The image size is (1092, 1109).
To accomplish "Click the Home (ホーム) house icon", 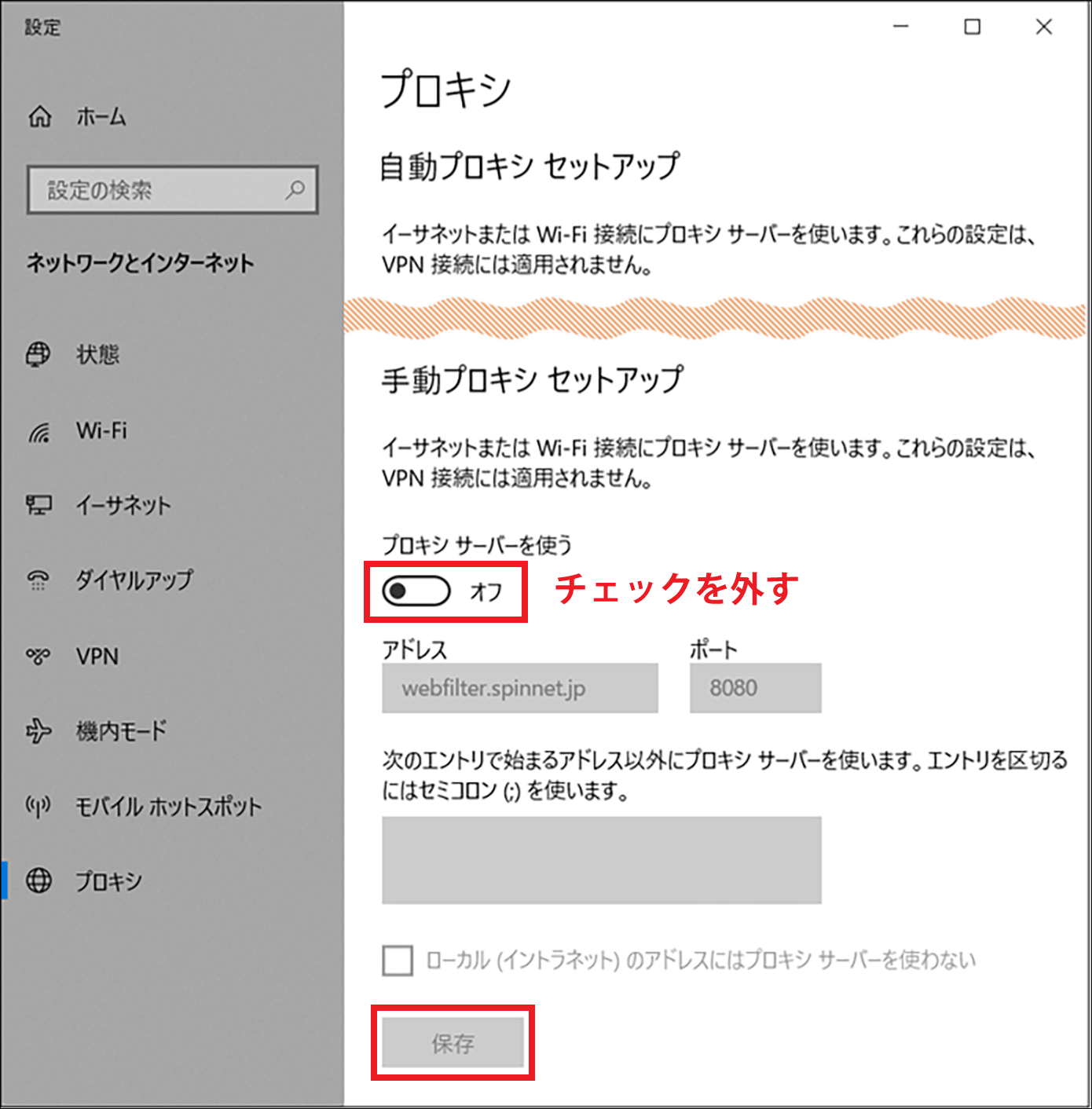I will tap(39, 117).
